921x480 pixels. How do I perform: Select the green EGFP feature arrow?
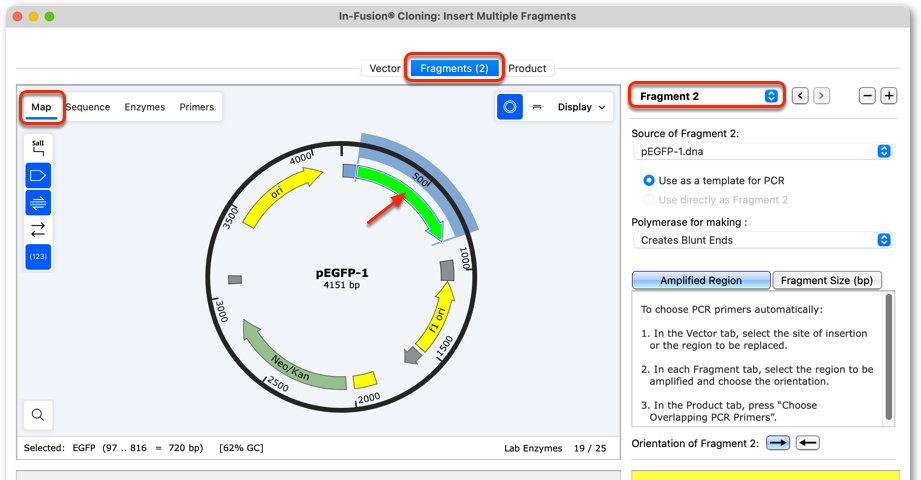pos(411,193)
